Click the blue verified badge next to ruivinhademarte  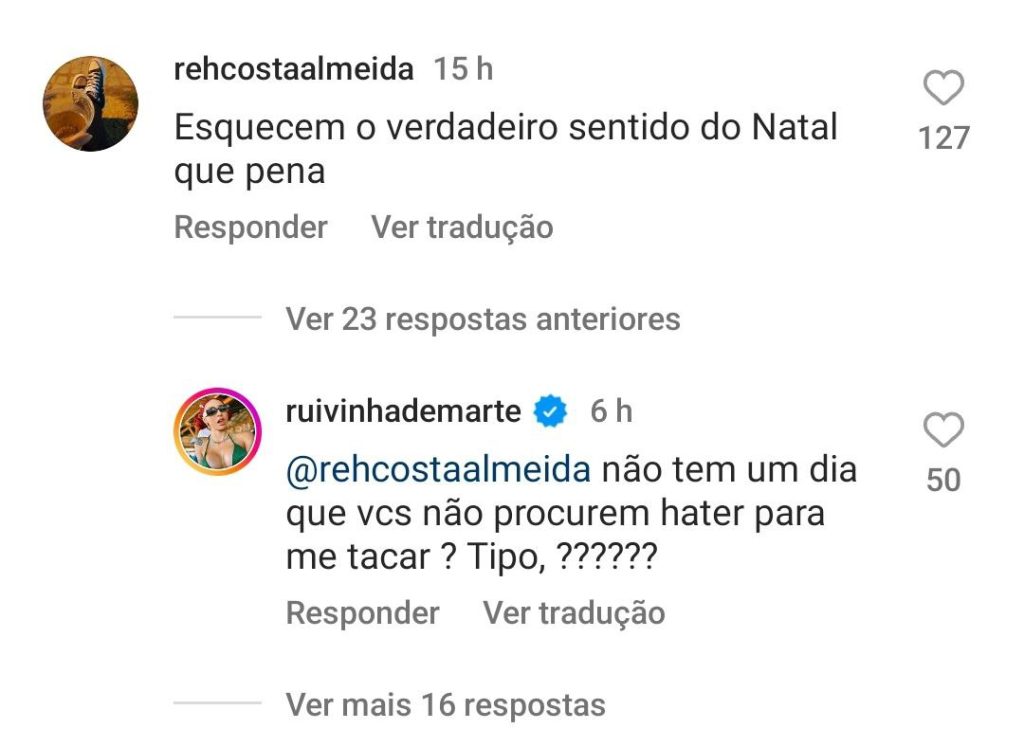(551, 411)
